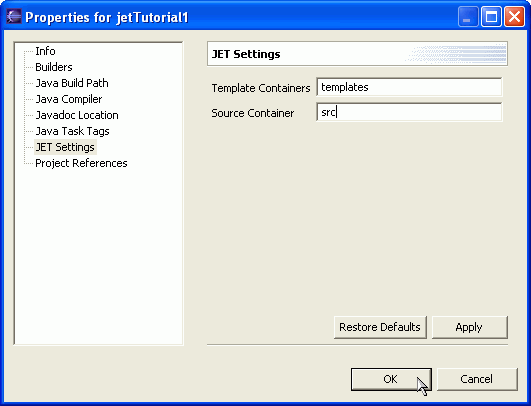Viewport: 531px width, 406px height.
Task: Click the Properties for jetTutorial1 title bar
Action: point(237,17)
